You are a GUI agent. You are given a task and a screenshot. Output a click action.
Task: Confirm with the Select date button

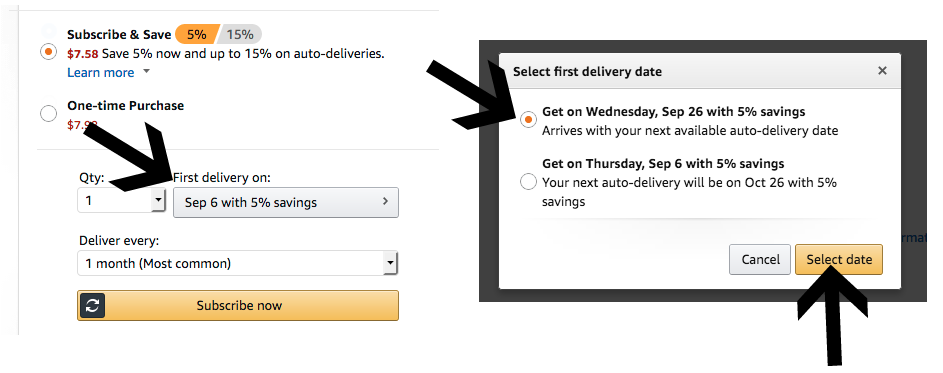point(839,259)
